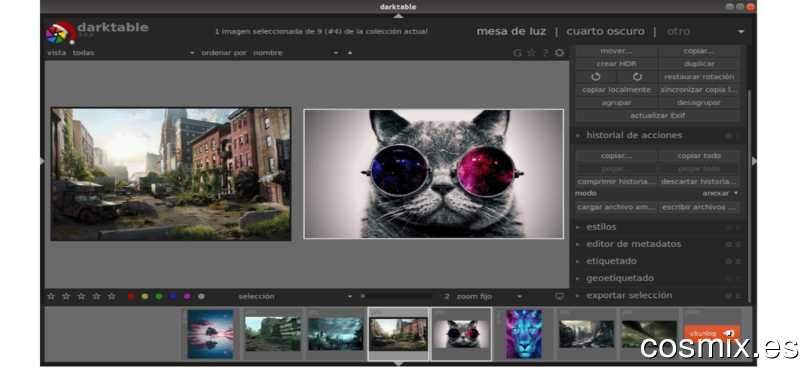Open presets menu of geoetiquetado module
This screenshot has height=367, width=800.
pyautogui.click(x=738, y=279)
